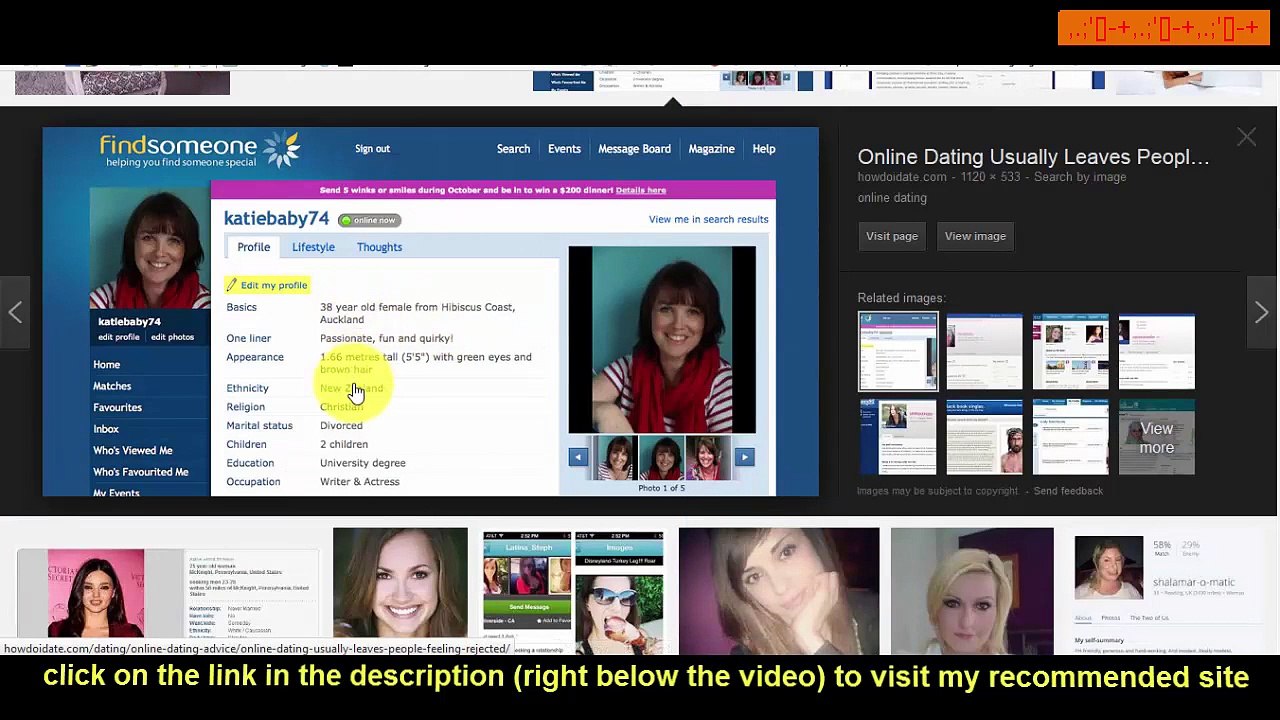Open the Search by image link
This screenshot has width=1280, height=720.
click(1080, 177)
